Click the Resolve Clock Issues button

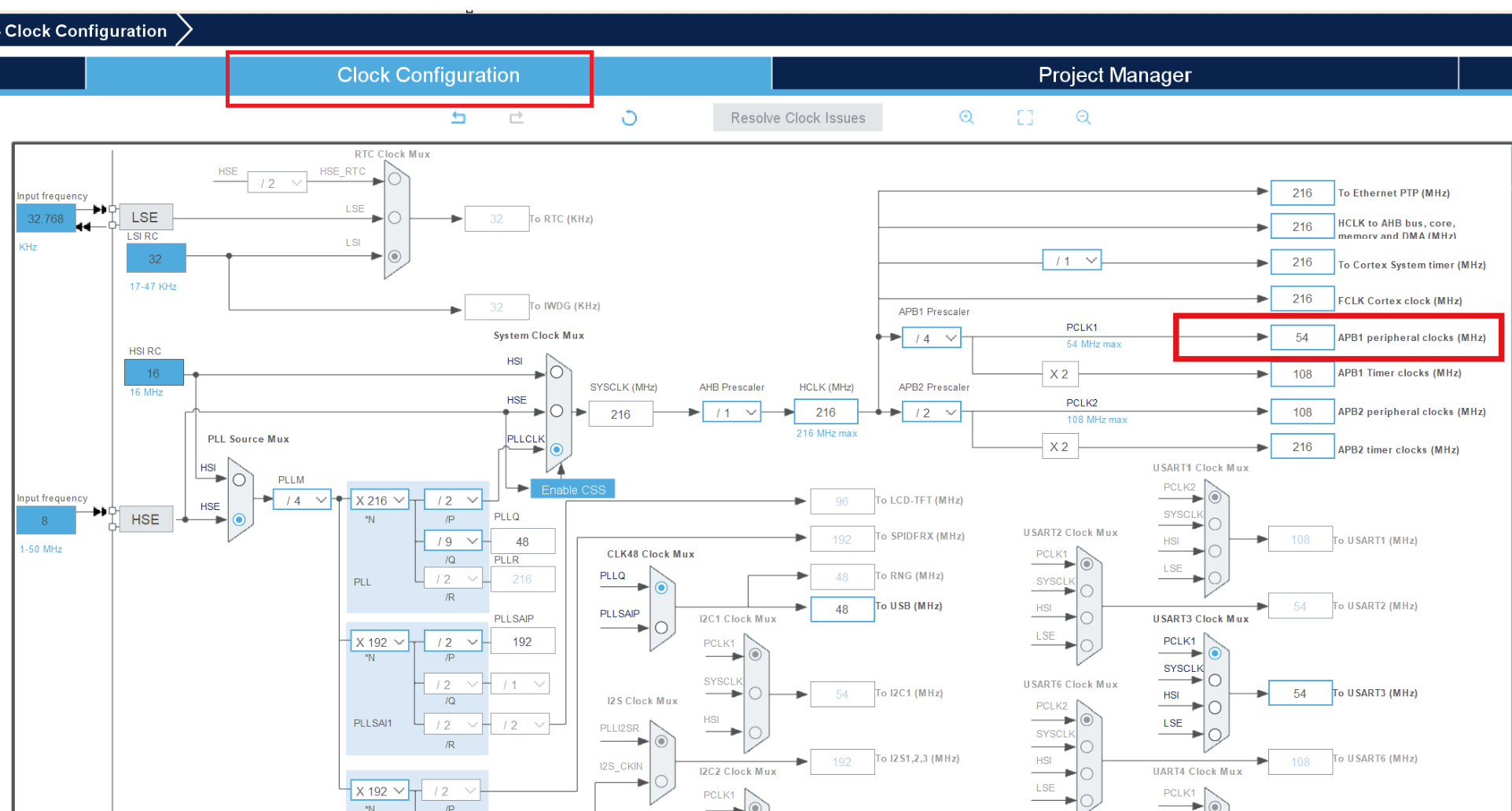coord(797,118)
